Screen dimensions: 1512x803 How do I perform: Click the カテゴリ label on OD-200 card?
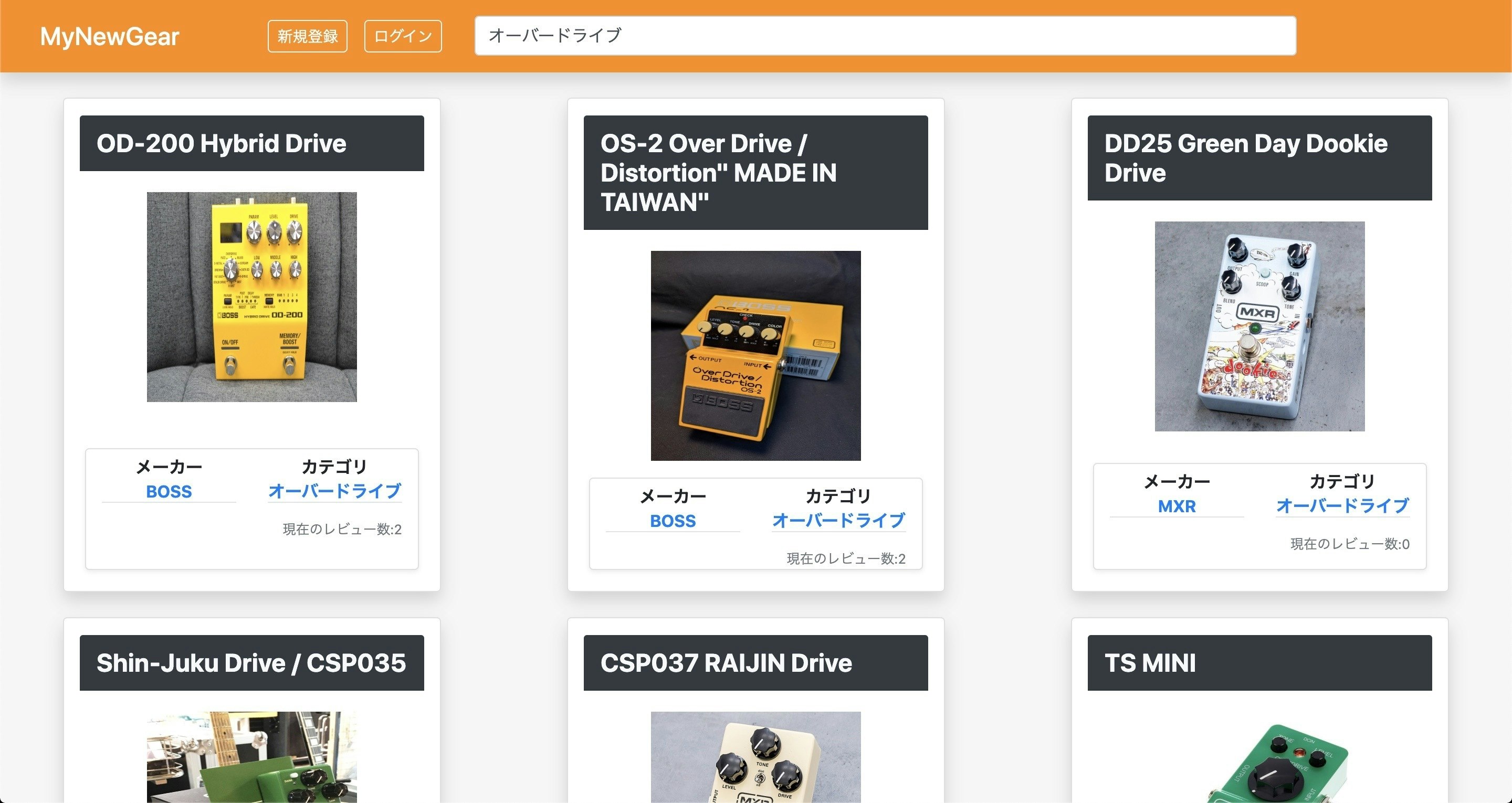click(334, 467)
